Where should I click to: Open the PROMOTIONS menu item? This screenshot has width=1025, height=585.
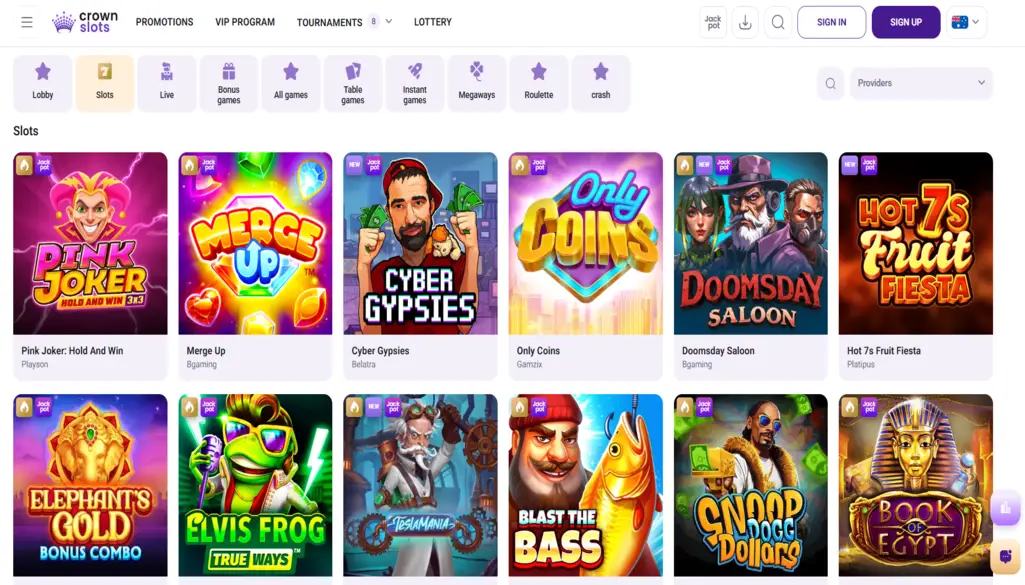tap(164, 21)
